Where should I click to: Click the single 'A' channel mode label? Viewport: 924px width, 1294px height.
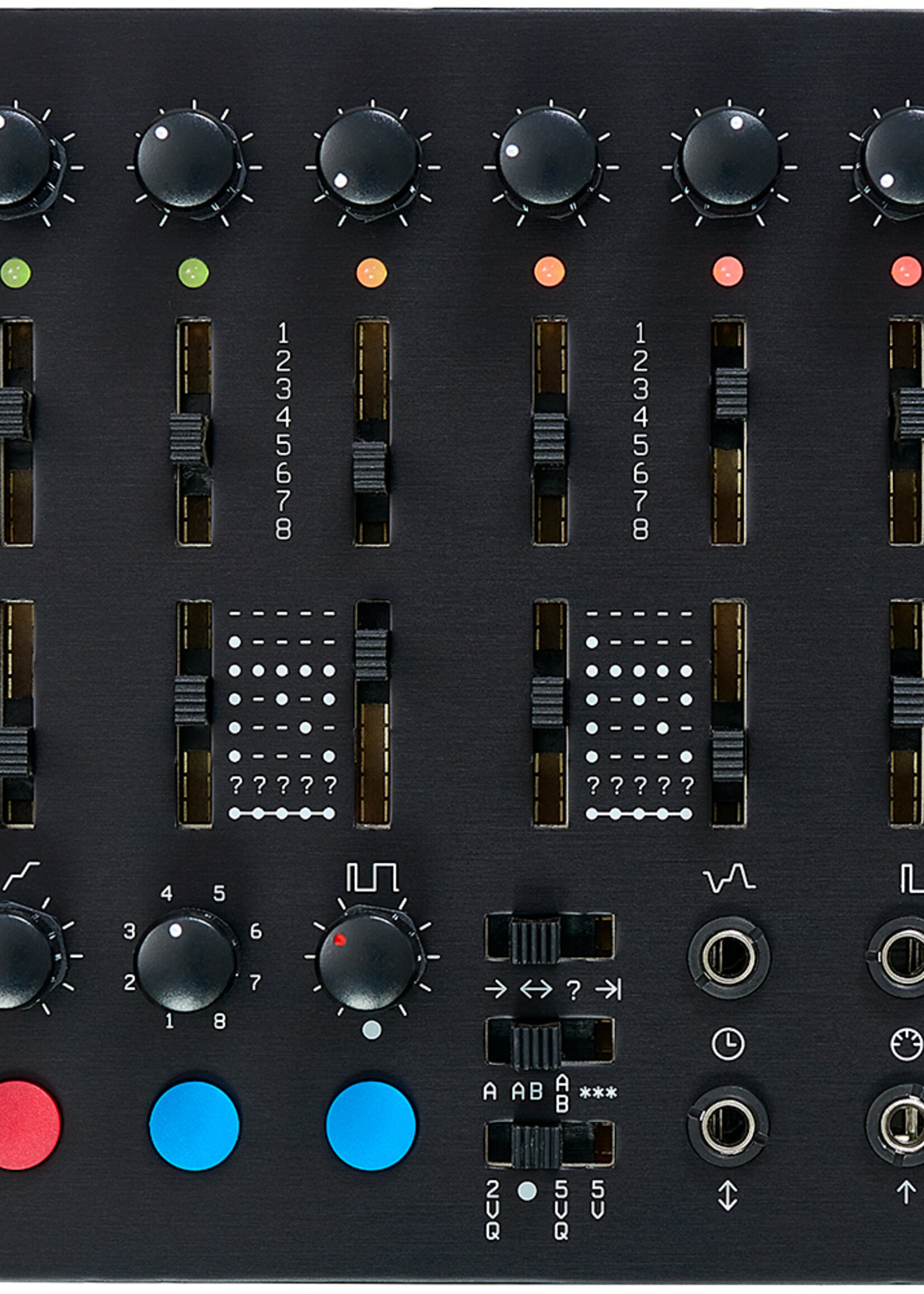point(490,1091)
